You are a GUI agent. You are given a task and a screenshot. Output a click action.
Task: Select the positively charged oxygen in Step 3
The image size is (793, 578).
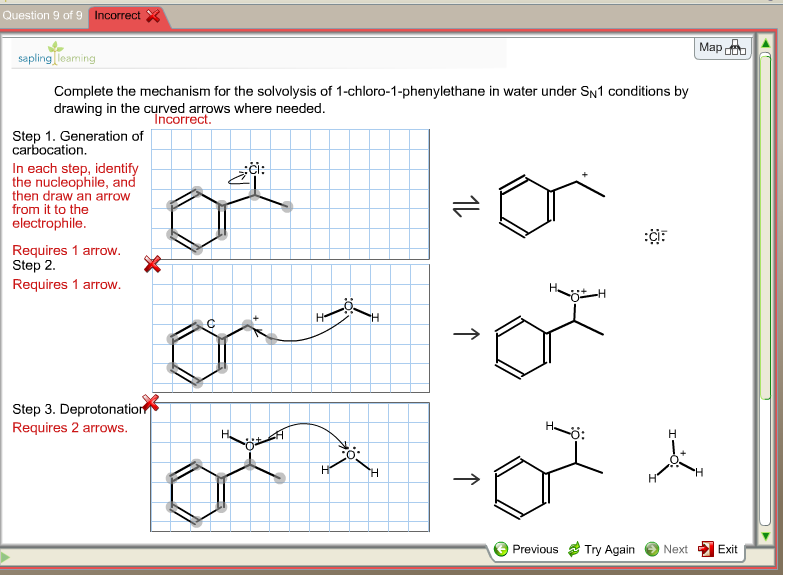tap(250, 445)
